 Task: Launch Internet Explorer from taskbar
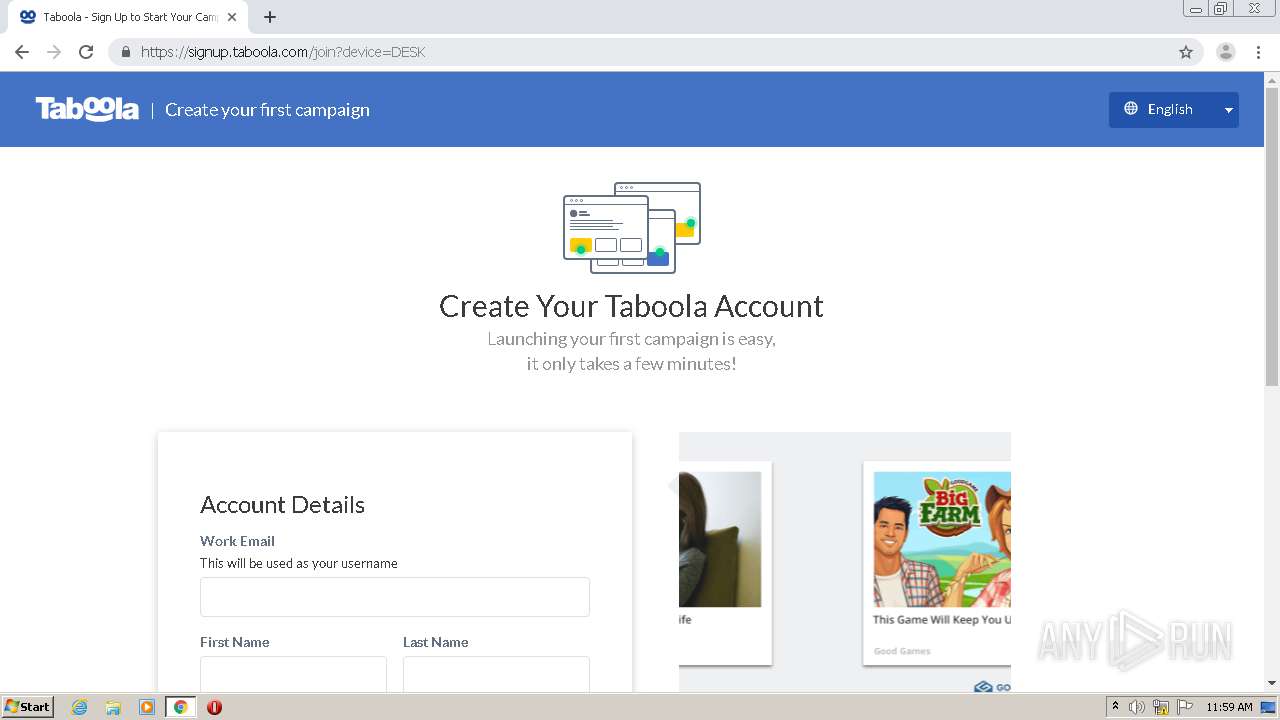click(80, 707)
